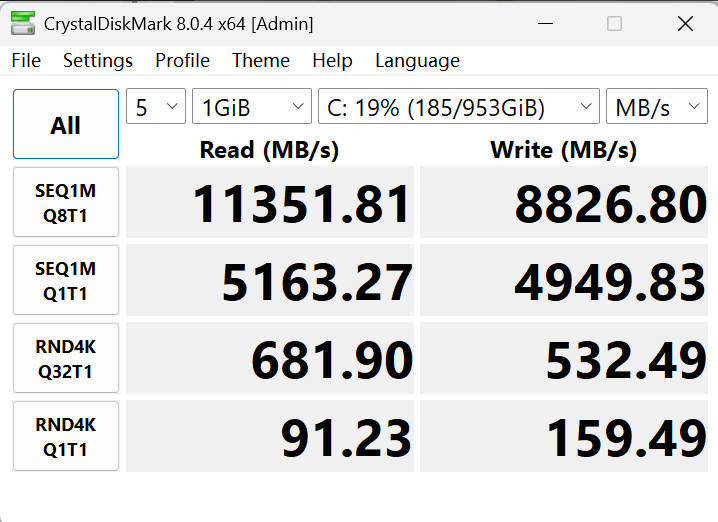Start the SEQ1M Q8T1 test

click(x=66, y=202)
